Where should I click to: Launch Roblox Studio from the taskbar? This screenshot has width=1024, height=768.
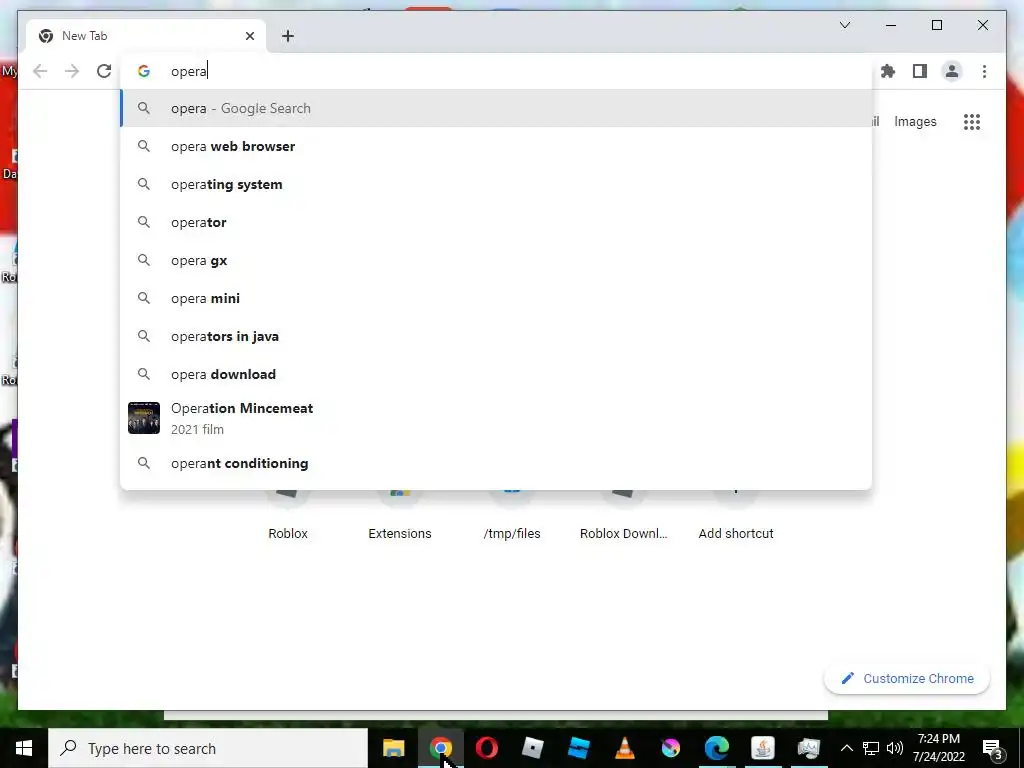pyautogui.click(x=579, y=748)
